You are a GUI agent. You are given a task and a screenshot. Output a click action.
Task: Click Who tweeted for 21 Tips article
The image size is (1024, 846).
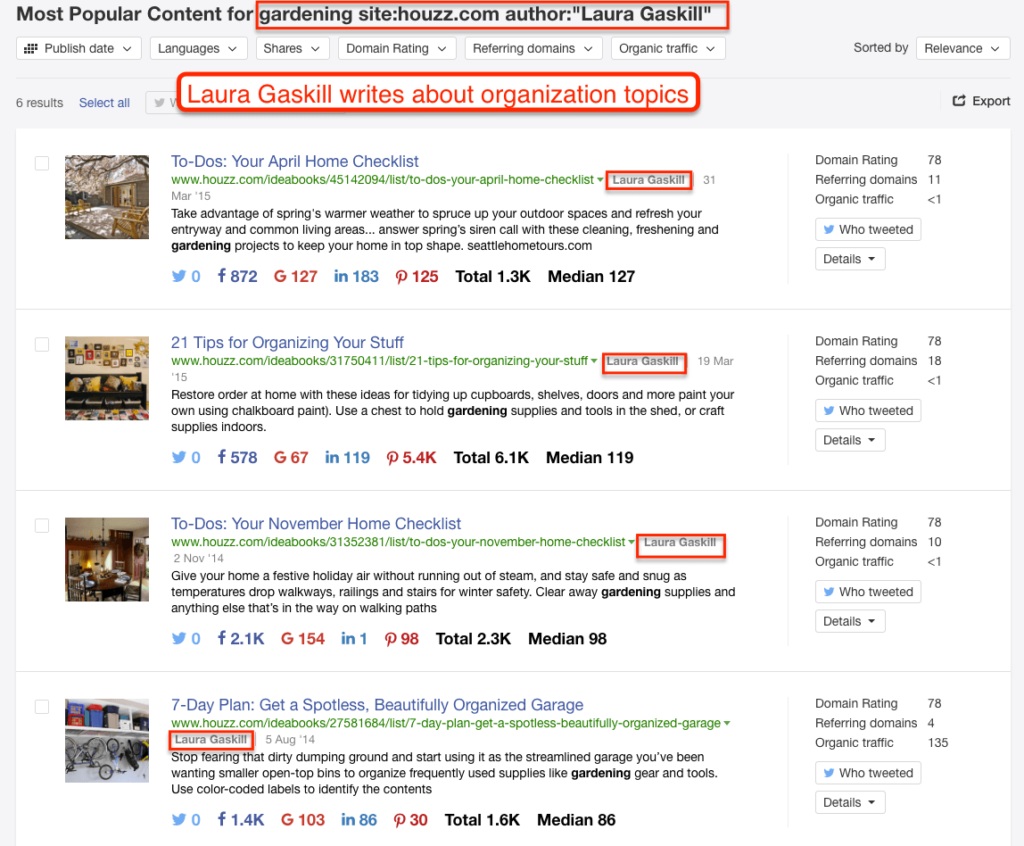tap(868, 410)
